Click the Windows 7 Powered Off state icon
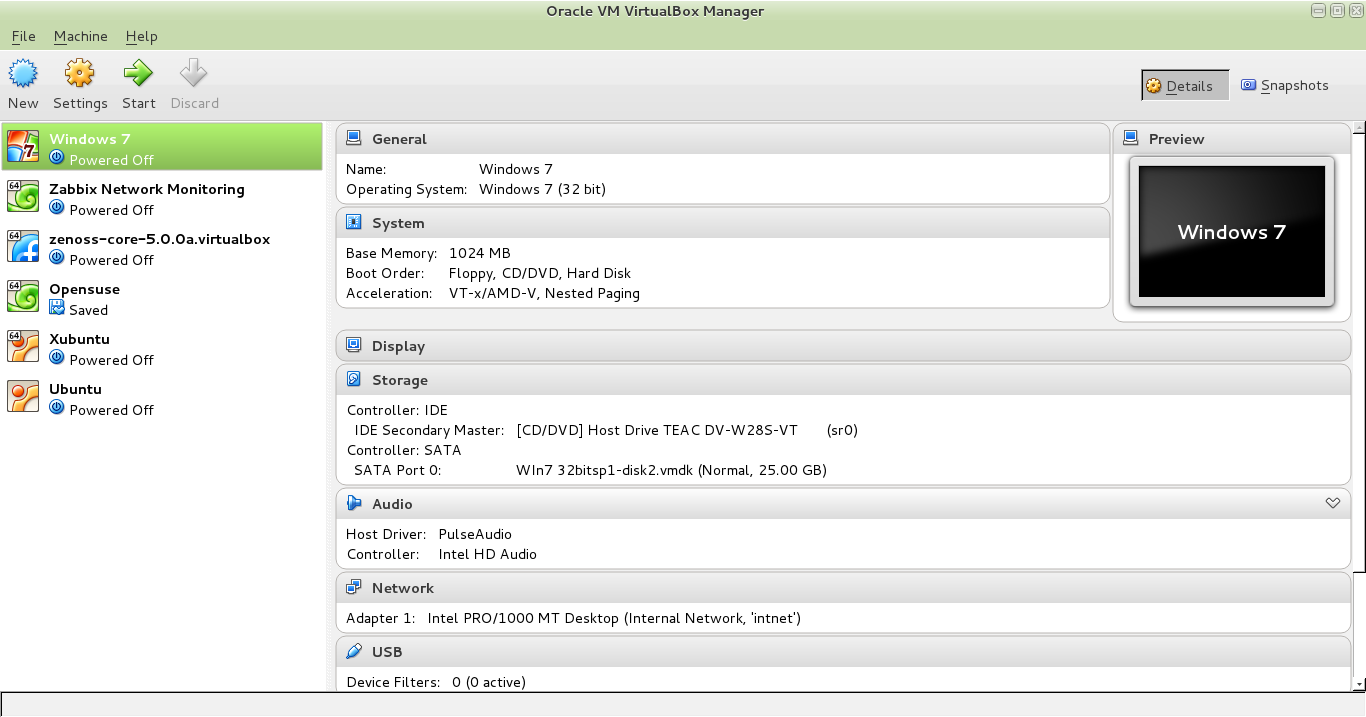This screenshot has width=1366, height=717. coord(57,159)
